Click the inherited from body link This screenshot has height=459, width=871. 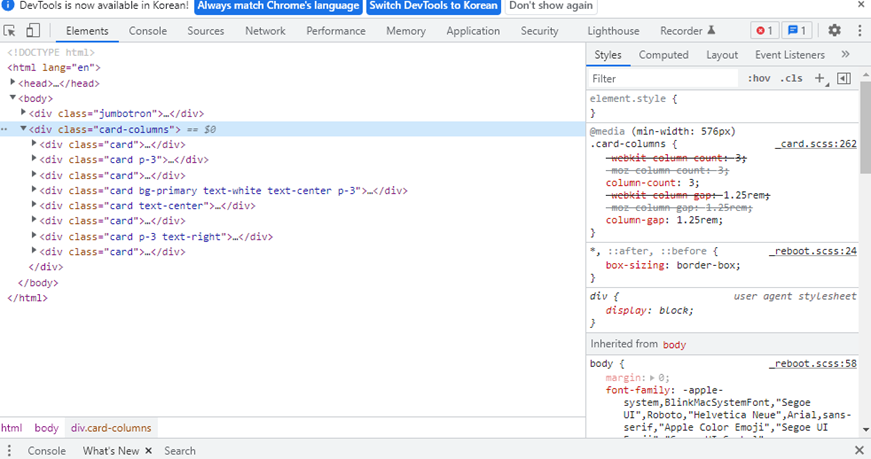coord(674,345)
